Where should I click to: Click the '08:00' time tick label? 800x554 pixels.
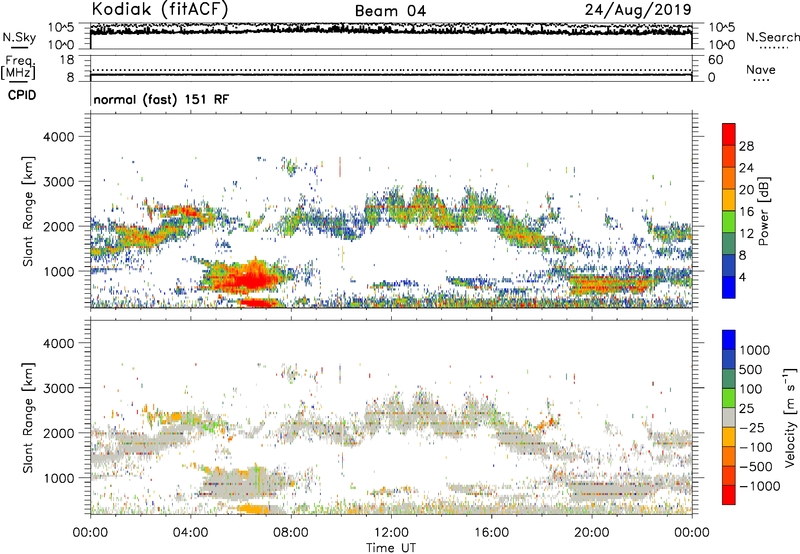click(291, 533)
